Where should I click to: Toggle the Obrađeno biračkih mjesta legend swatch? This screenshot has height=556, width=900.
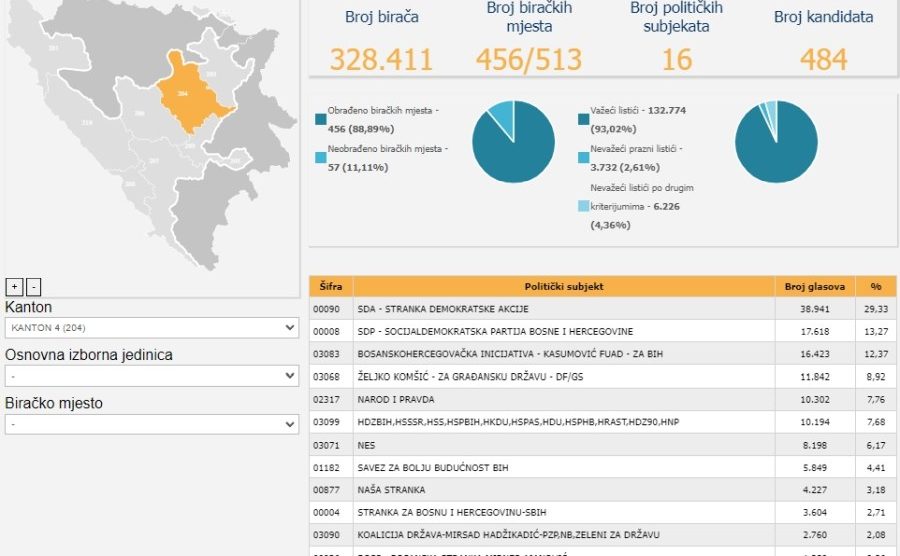[x=319, y=119]
